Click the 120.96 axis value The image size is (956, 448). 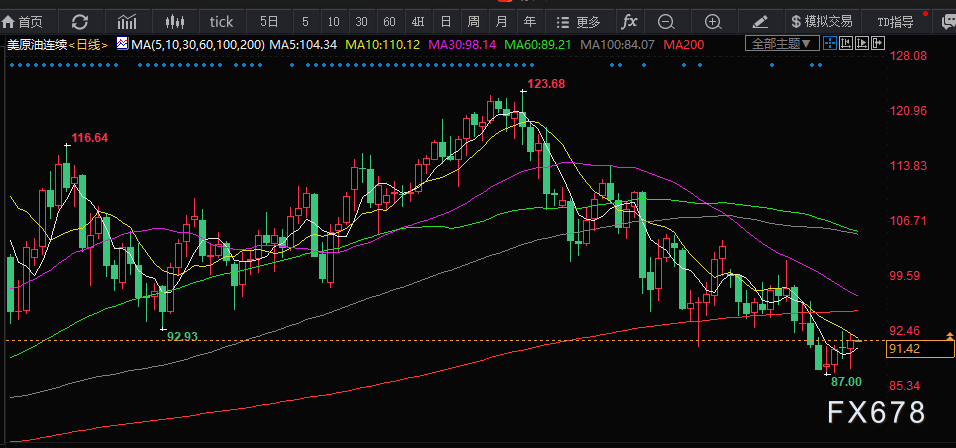pyautogui.click(x=908, y=110)
